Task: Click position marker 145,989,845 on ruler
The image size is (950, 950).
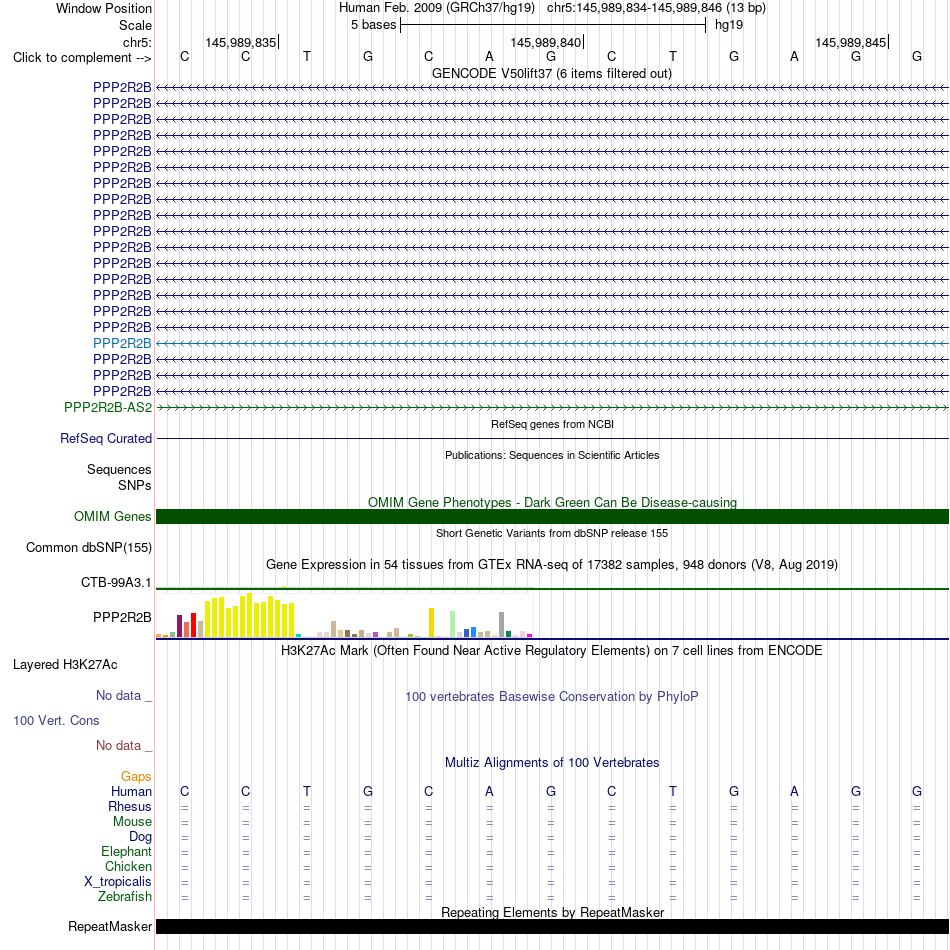Action: point(851,42)
